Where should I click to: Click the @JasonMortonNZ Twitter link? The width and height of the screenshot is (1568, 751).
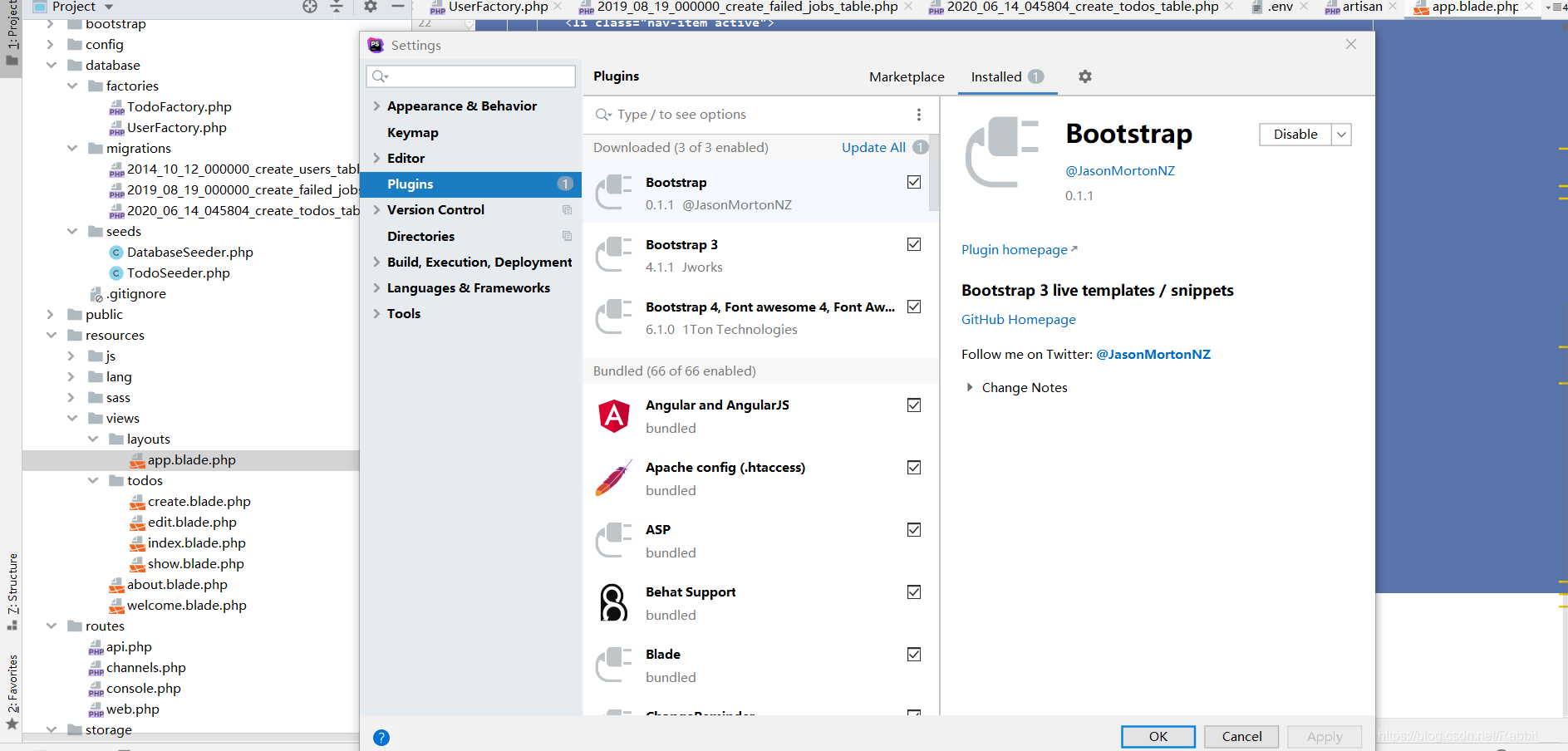click(1153, 354)
